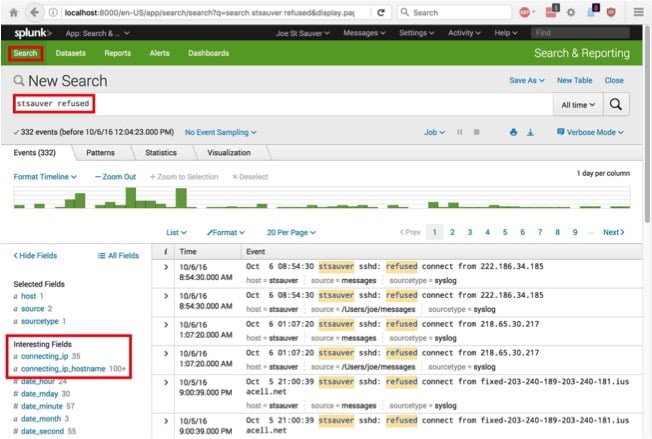Zoom Out the timeline
Screen dimensions: 652x439
(115, 177)
